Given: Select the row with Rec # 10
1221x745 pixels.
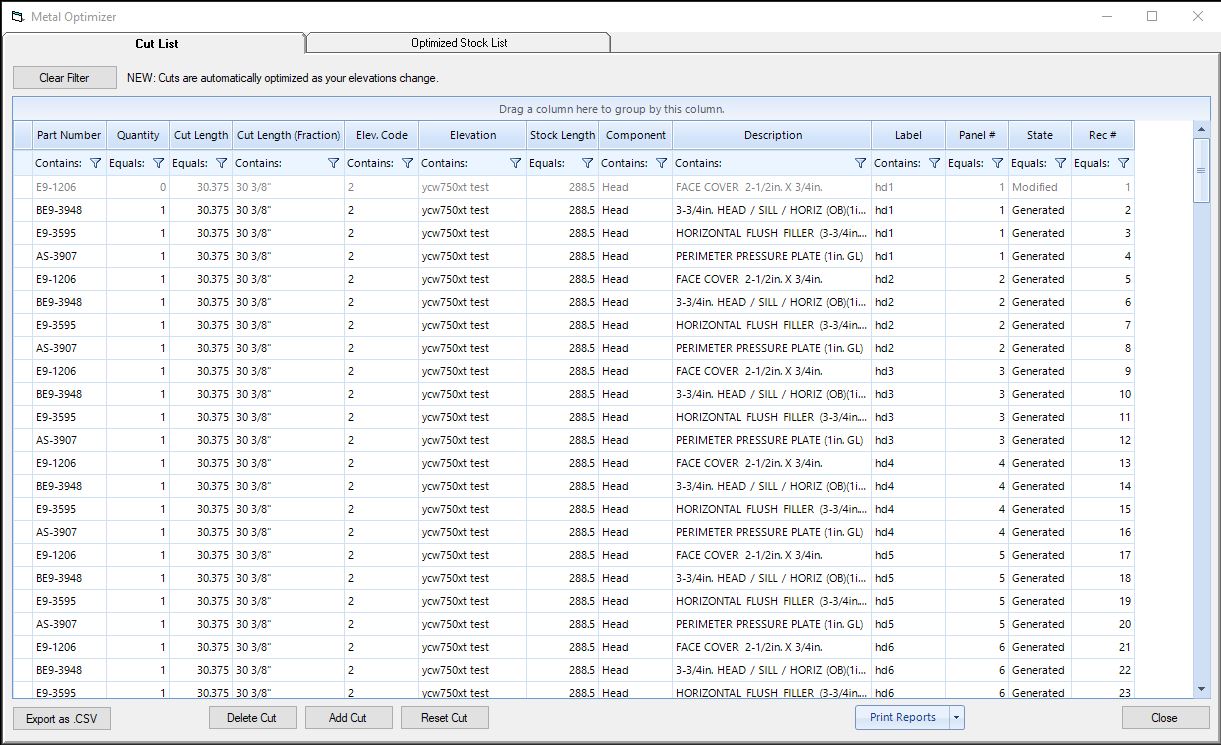Looking at the screenshot, I should [574, 394].
